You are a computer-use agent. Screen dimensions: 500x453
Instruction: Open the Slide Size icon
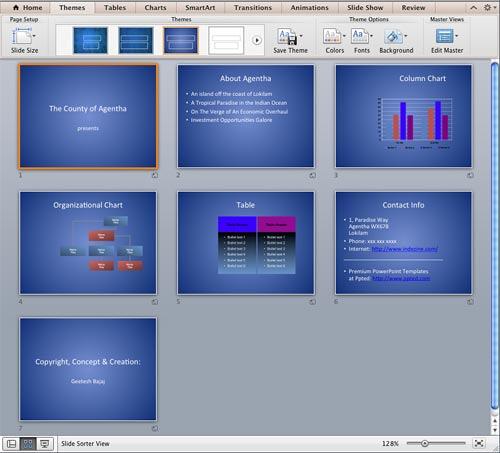[21, 36]
